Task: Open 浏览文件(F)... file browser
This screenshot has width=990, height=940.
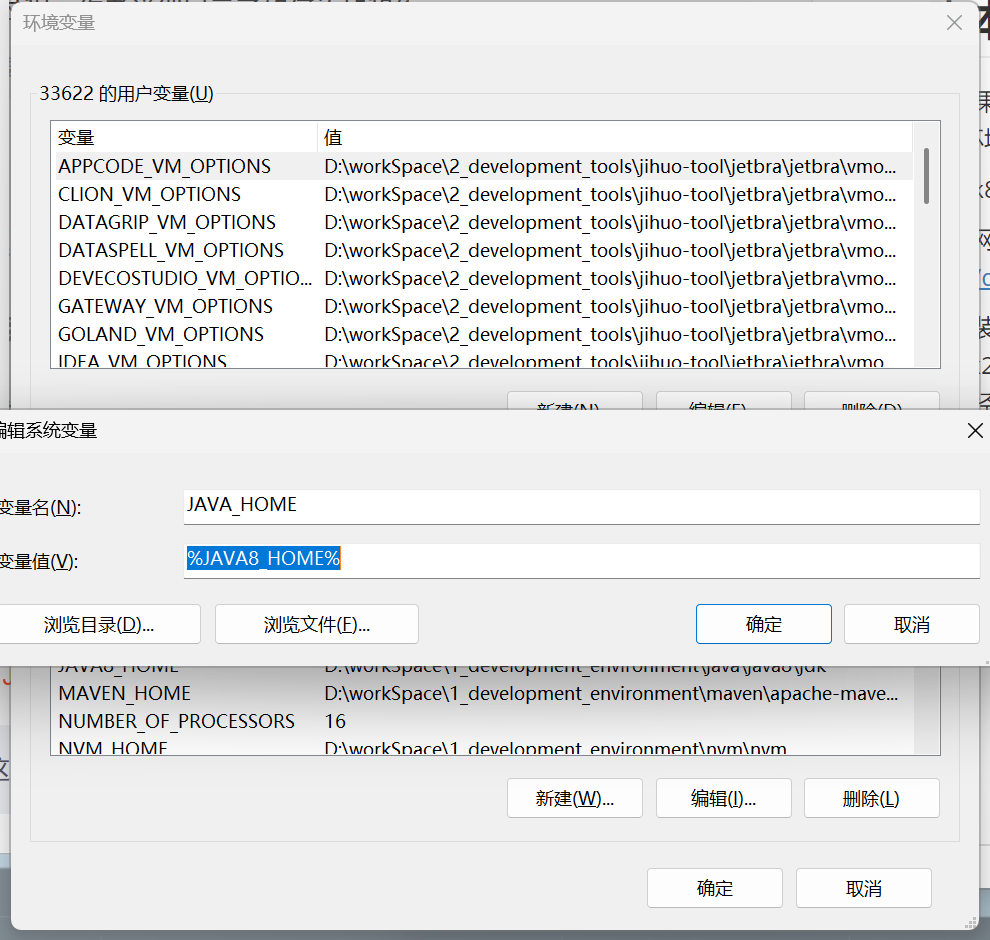Action: [x=316, y=624]
